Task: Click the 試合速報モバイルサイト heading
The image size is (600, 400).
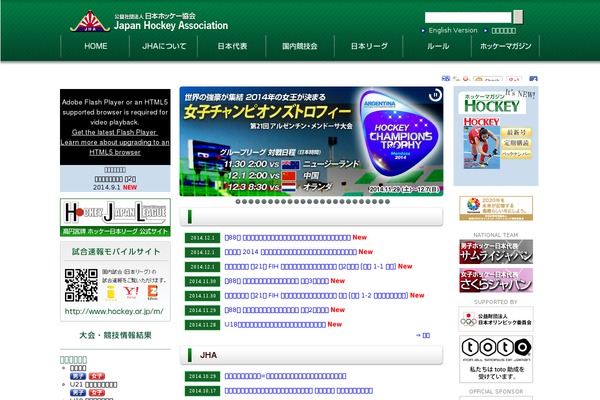Action: point(116,252)
